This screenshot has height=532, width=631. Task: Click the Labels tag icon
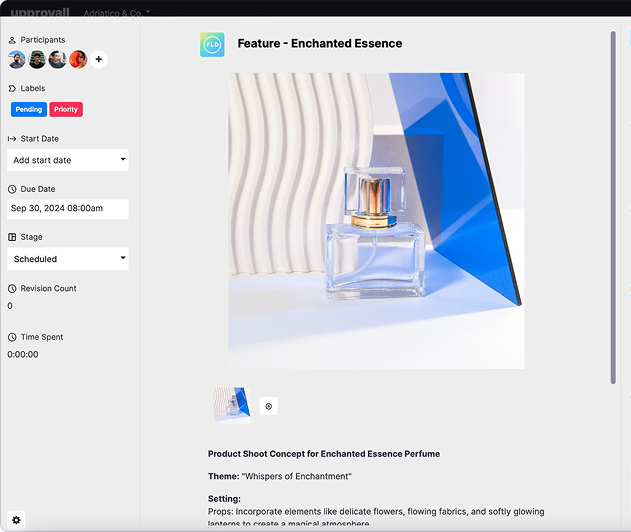coord(12,89)
